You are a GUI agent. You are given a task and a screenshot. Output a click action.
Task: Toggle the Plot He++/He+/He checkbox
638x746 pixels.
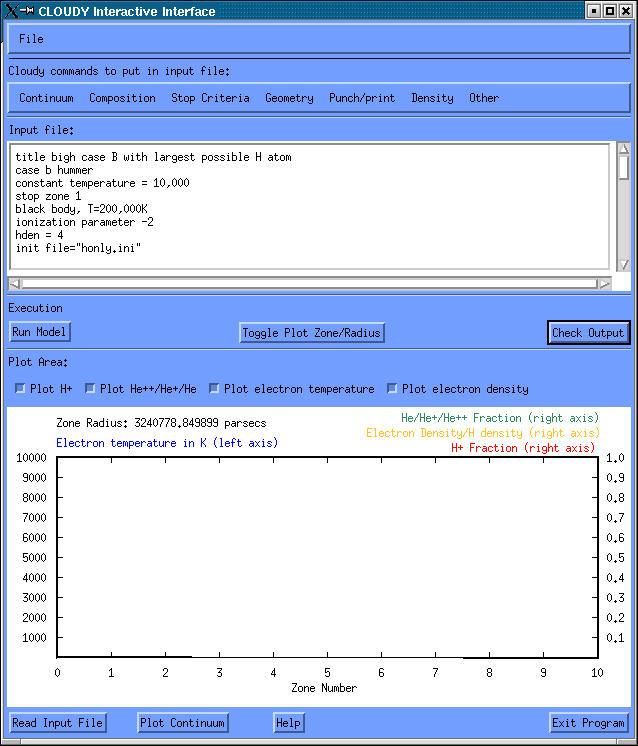(90, 389)
